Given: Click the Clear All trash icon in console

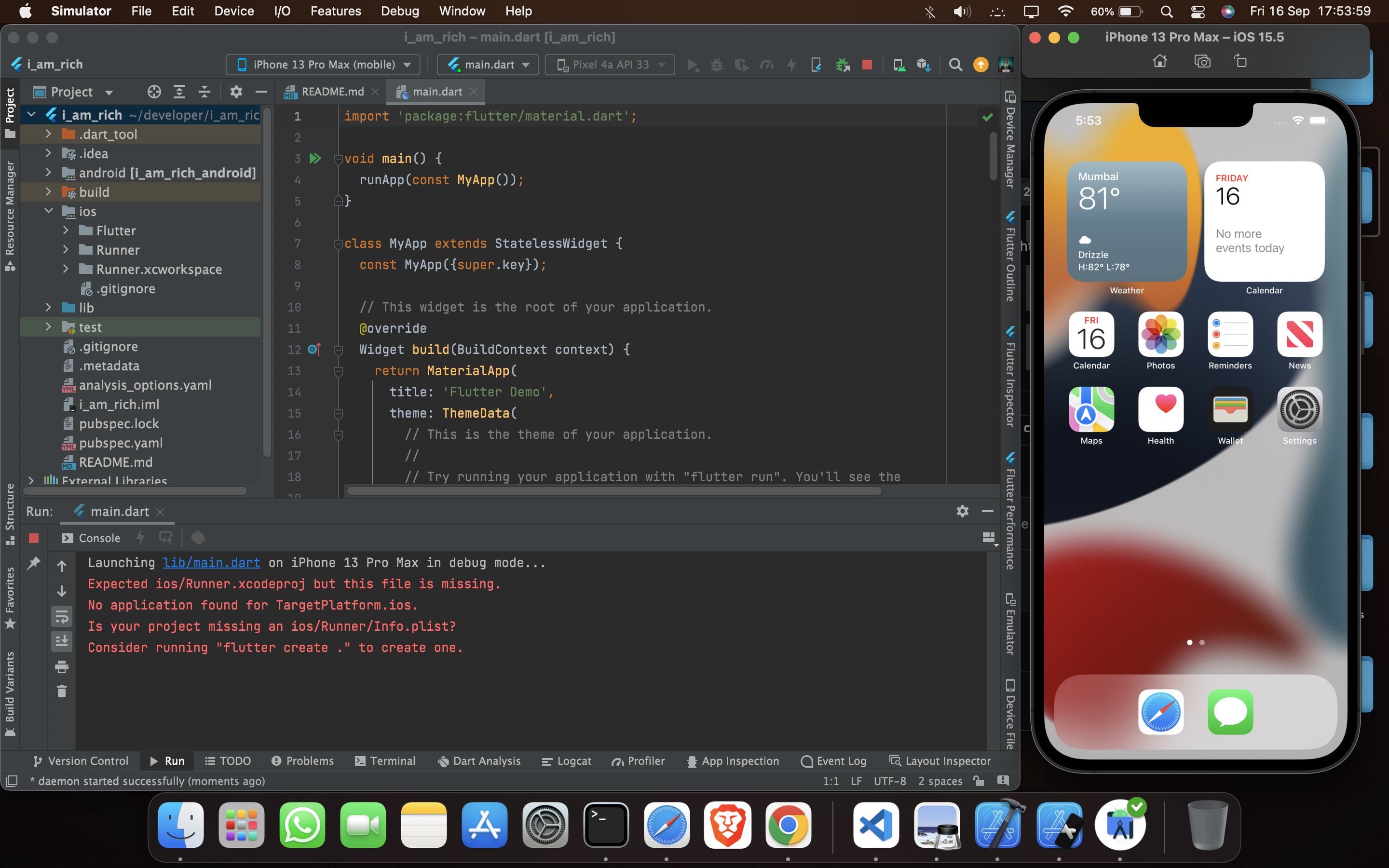Looking at the screenshot, I should pos(62,691).
